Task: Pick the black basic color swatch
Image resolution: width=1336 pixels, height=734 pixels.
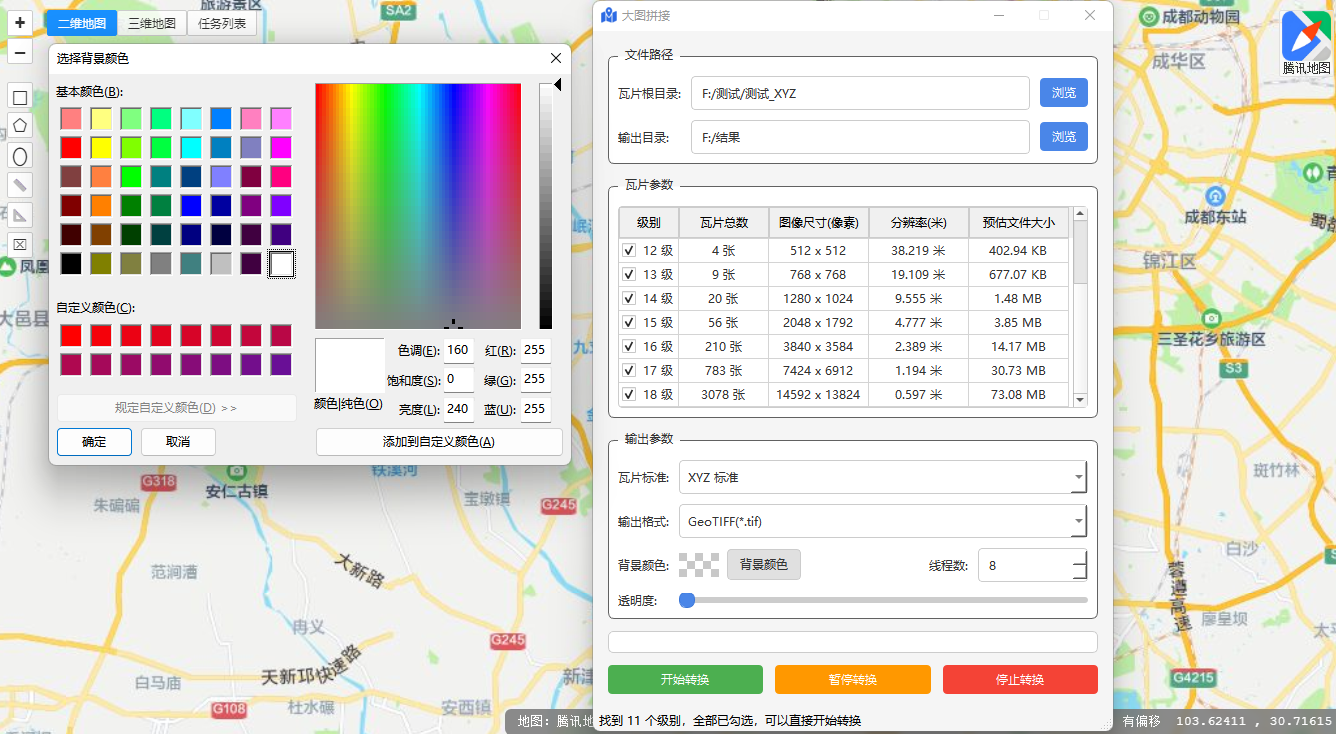Action: tap(71, 264)
